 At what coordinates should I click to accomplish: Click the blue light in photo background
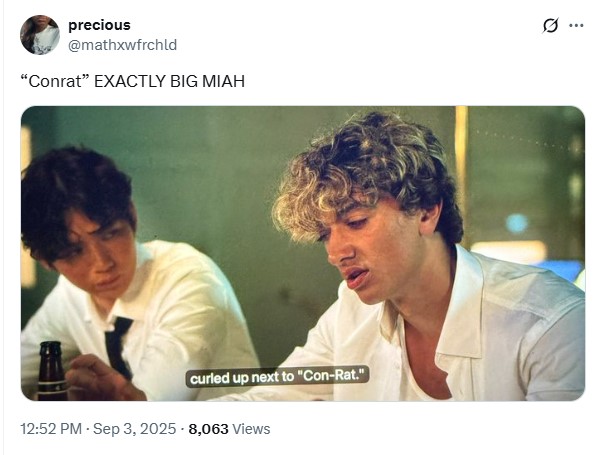(x=517, y=224)
